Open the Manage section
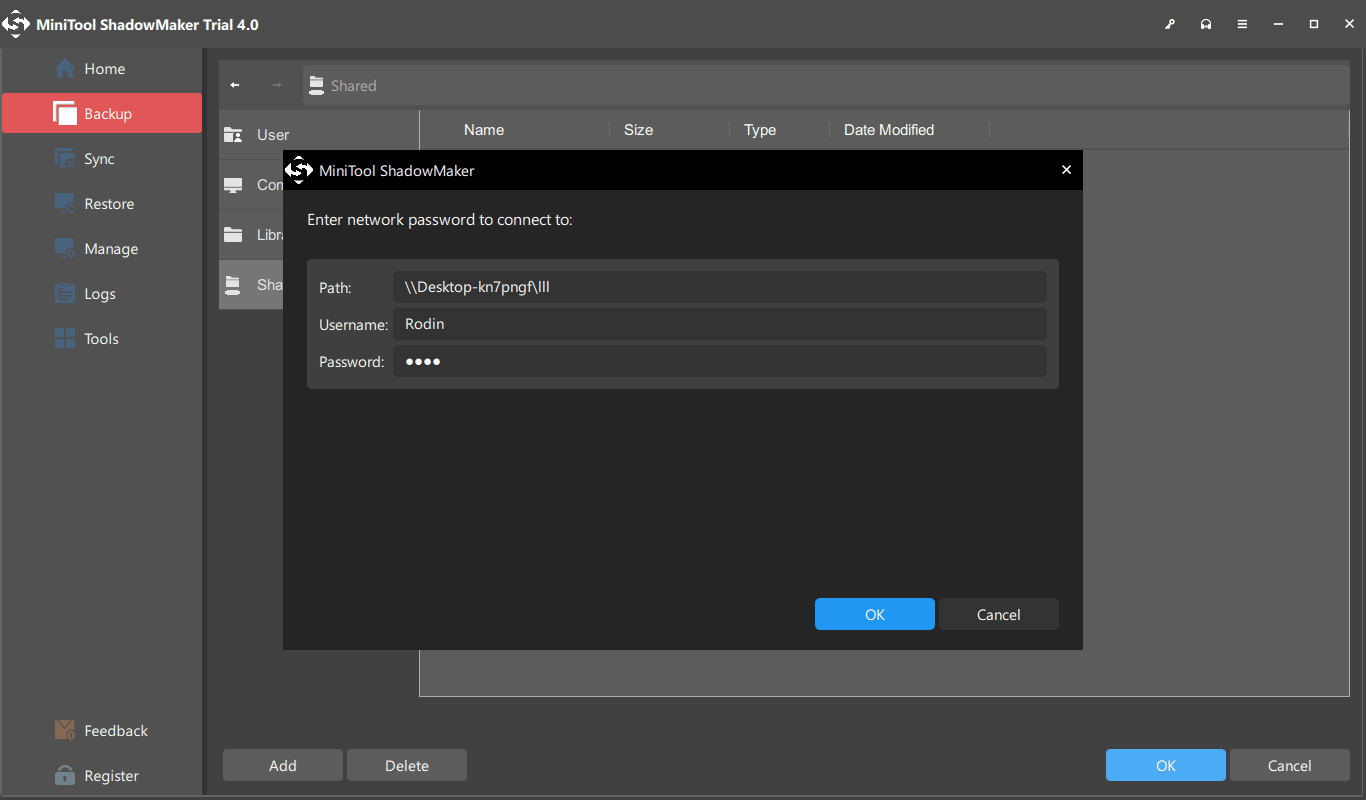Viewport: 1366px width, 800px height. [109, 248]
